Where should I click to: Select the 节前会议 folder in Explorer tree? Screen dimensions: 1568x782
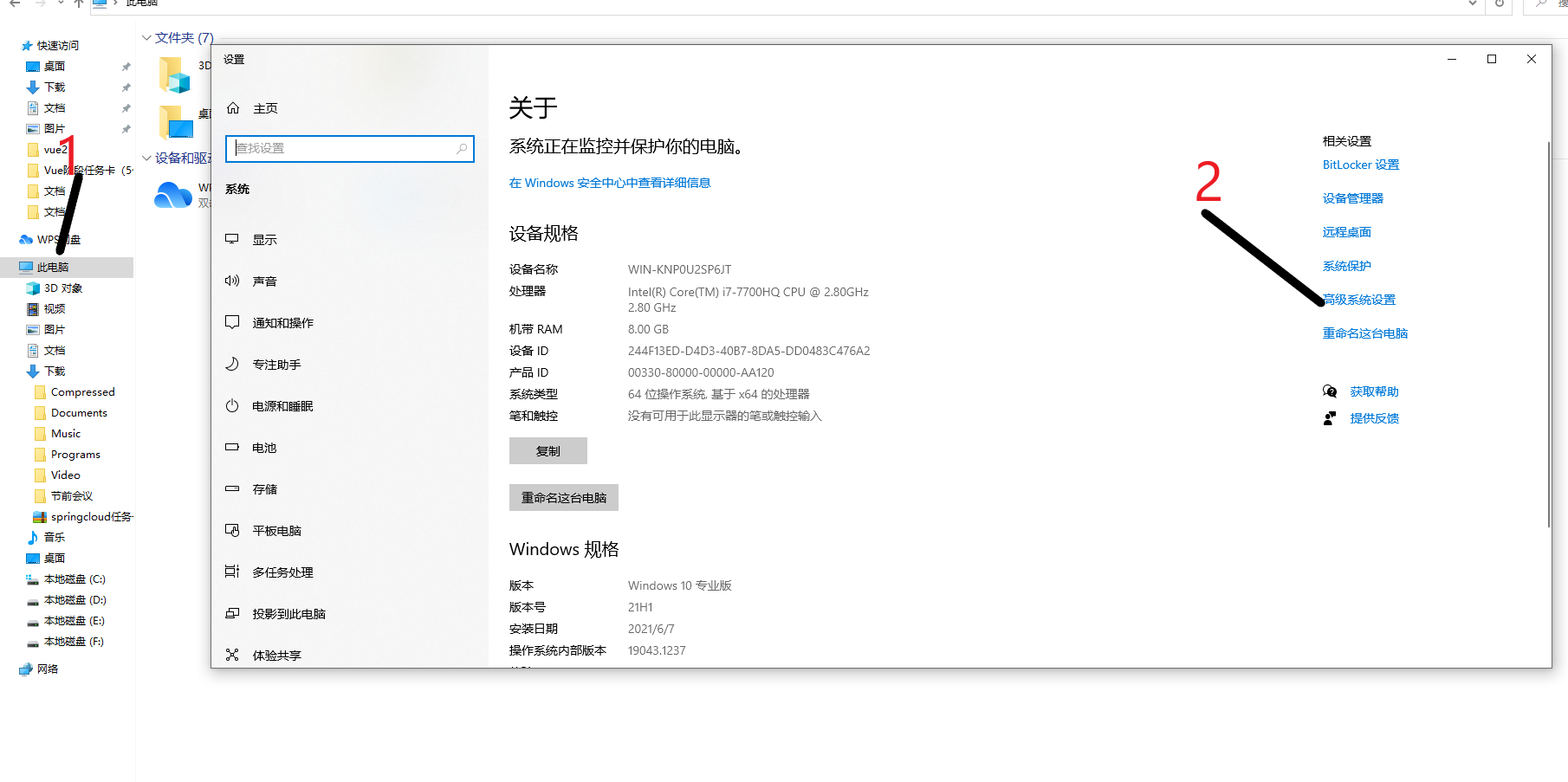click(x=72, y=496)
